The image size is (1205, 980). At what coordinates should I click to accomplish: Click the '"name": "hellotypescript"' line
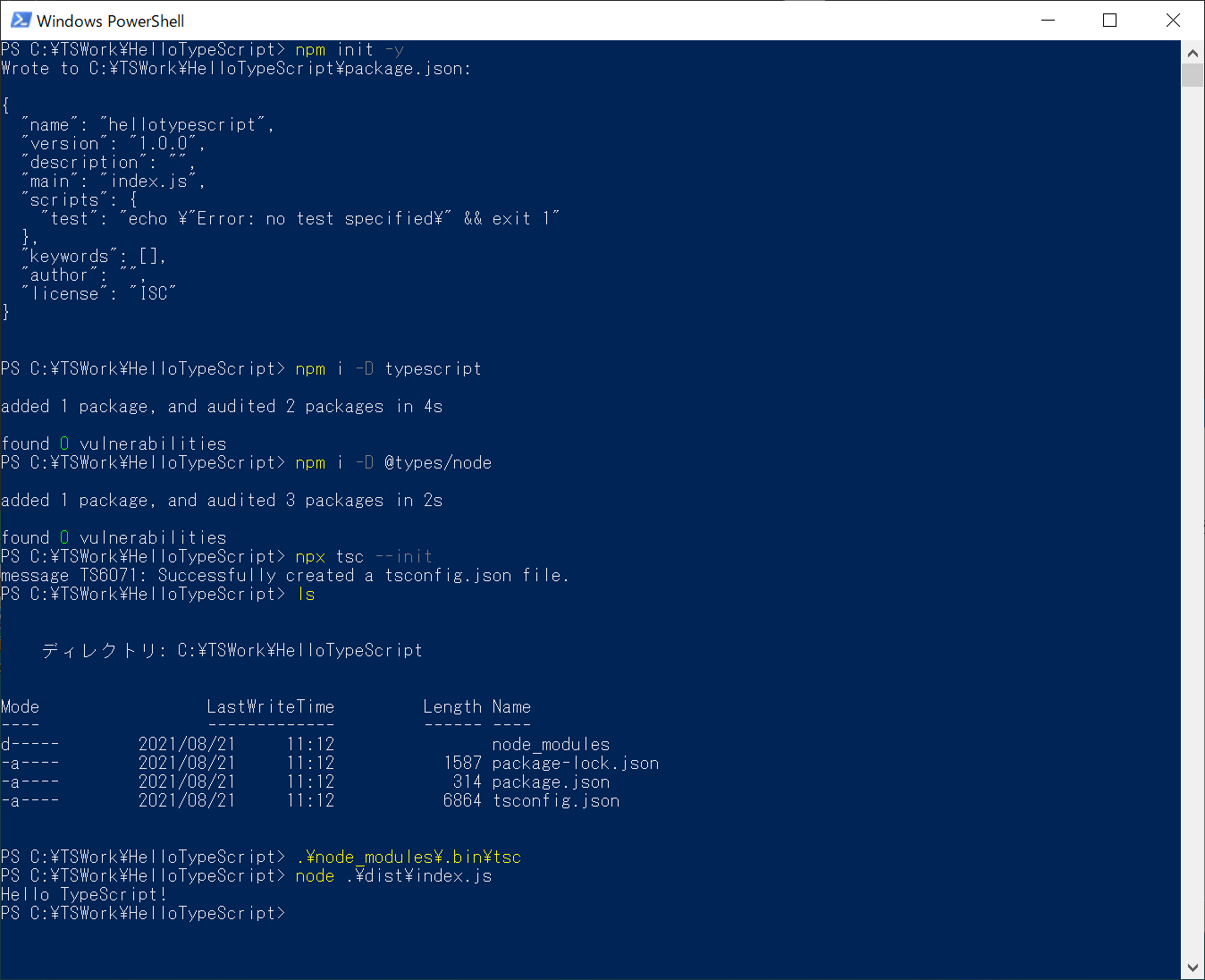pyautogui.click(x=147, y=125)
